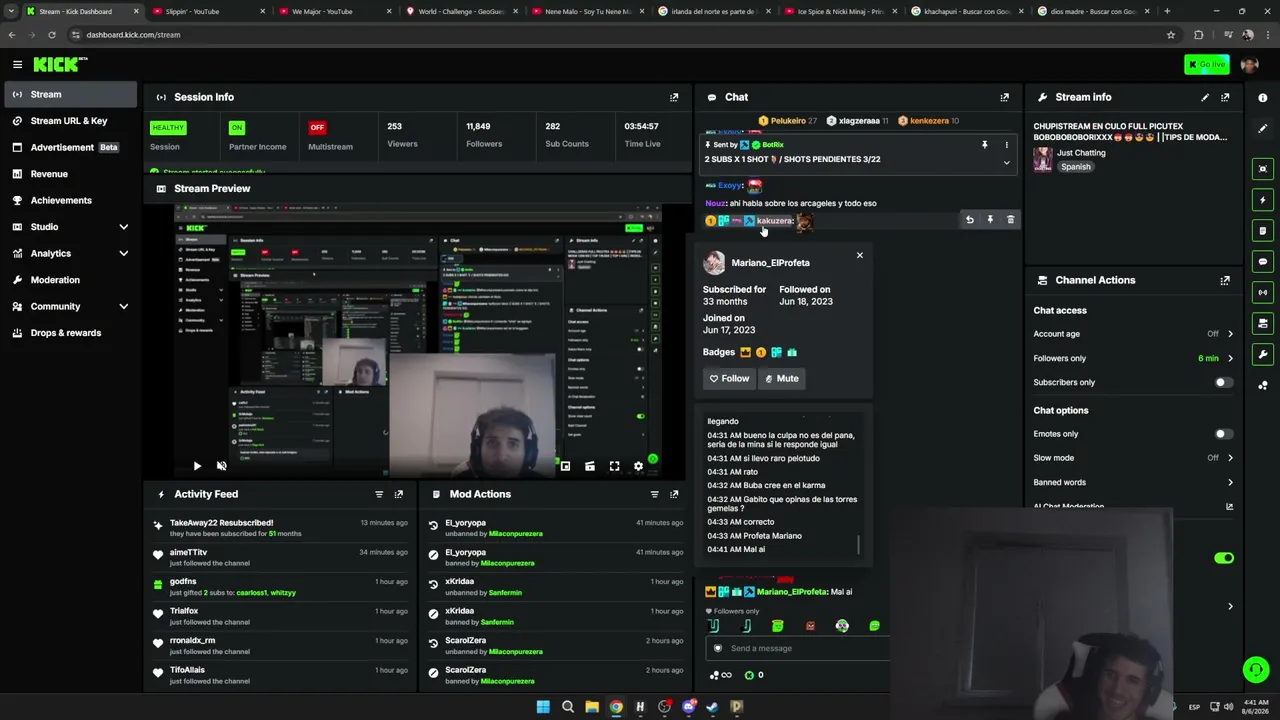Screen dimensions: 1280x720
Task: Click the Go live button
Action: point(1206,64)
